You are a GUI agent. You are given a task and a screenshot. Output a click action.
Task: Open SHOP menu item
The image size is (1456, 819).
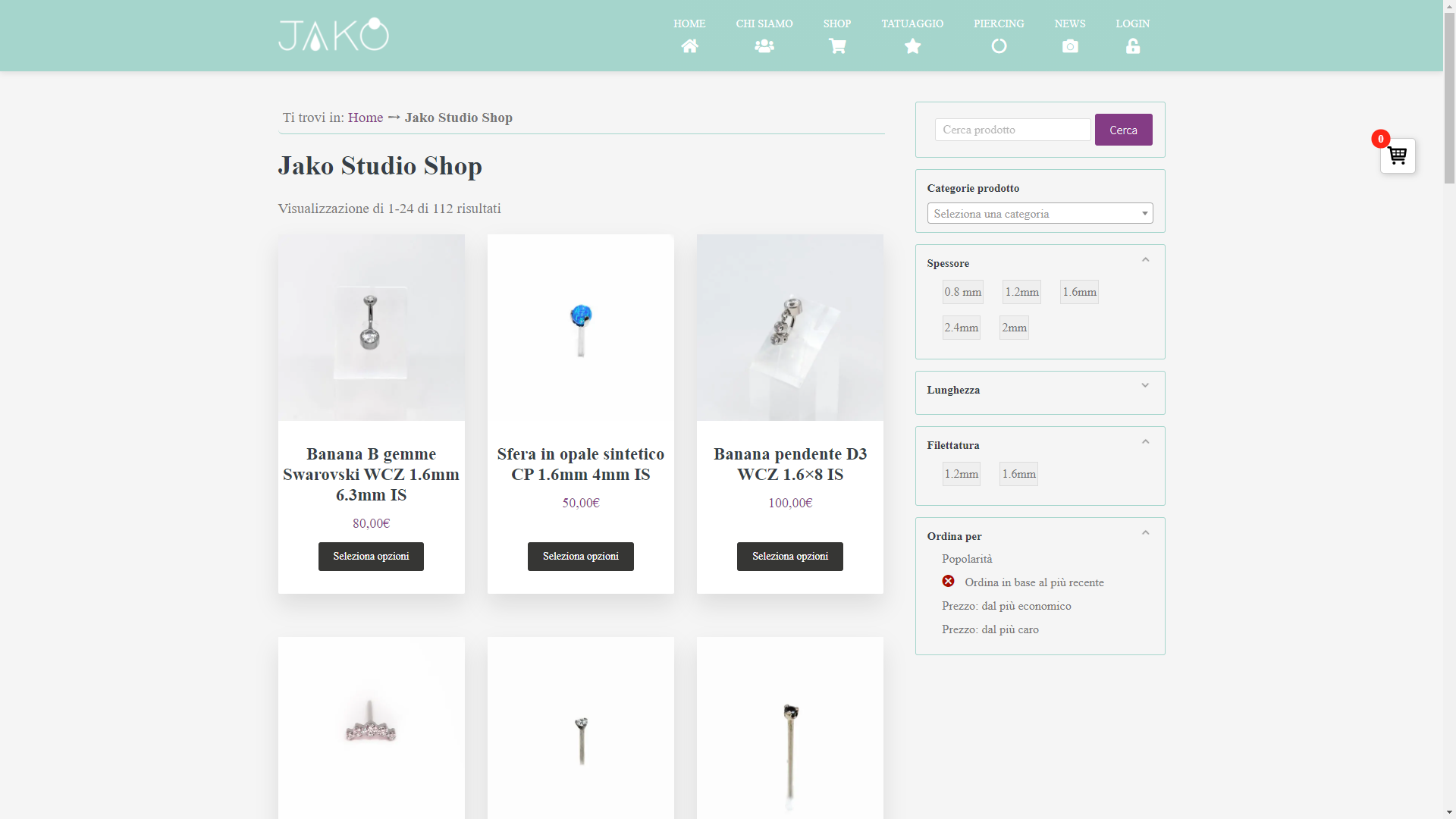click(x=837, y=24)
